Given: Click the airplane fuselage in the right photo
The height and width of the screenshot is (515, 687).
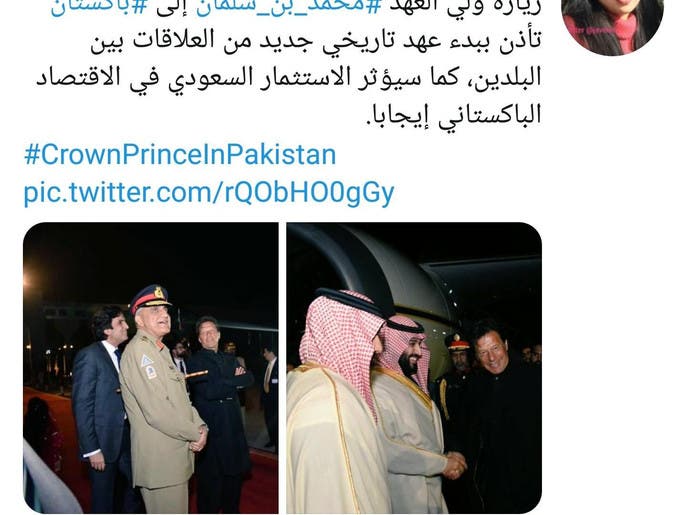Looking at the screenshot, I should tap(381, 272).
